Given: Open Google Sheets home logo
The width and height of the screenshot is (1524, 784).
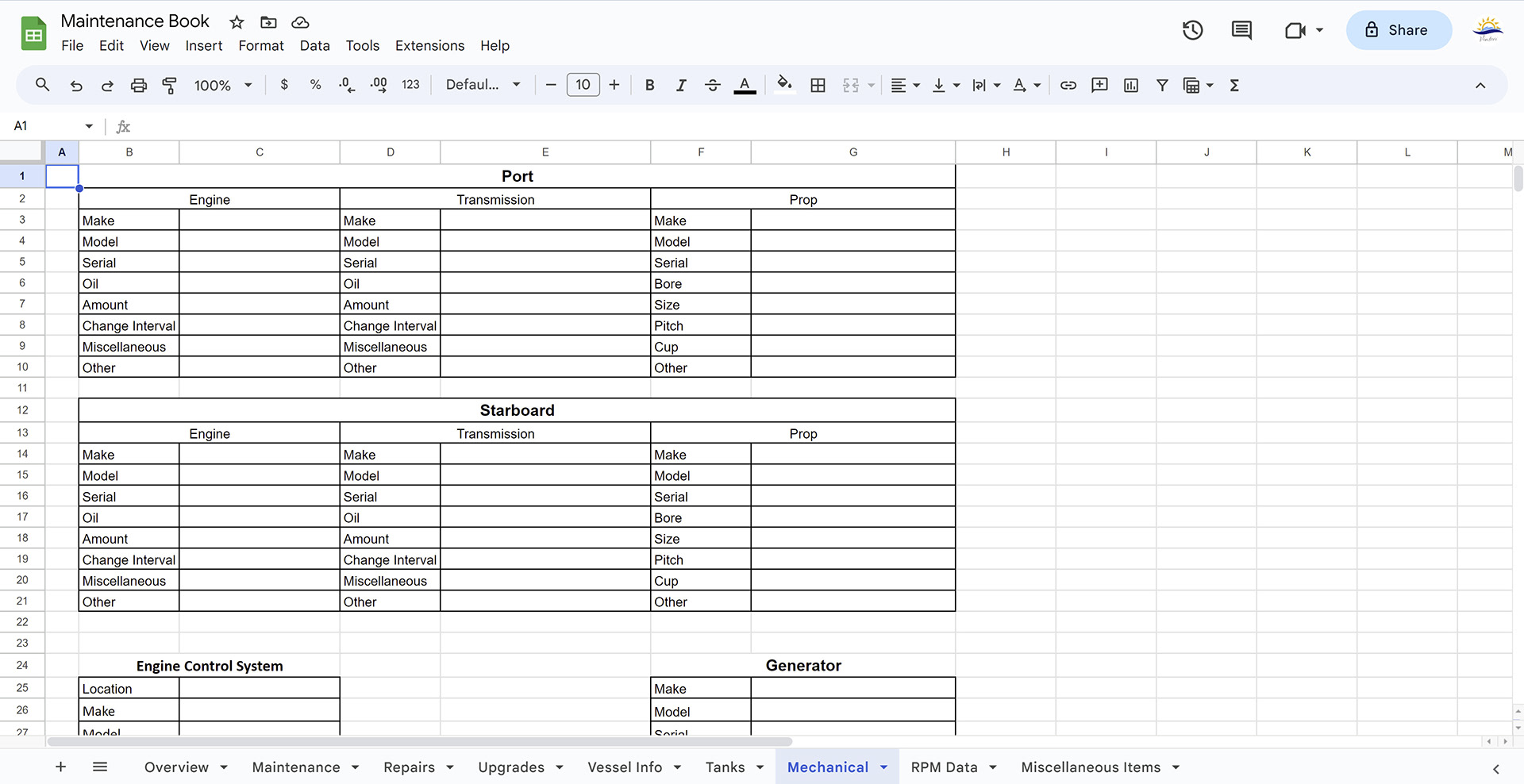Looking at the screenshot, I should point(33,33).
